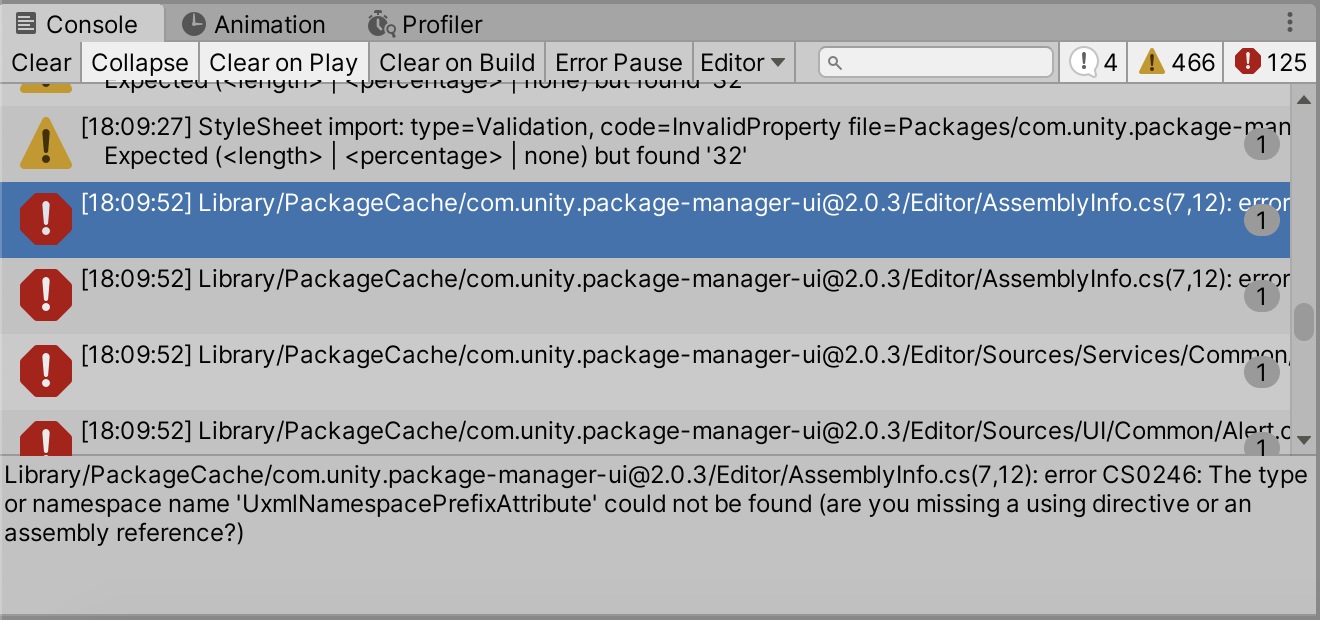The width and height of the screenshot is (1320, 620).
Task: Select the stopwatch icon on the Profiler tab
Action: 379,23
